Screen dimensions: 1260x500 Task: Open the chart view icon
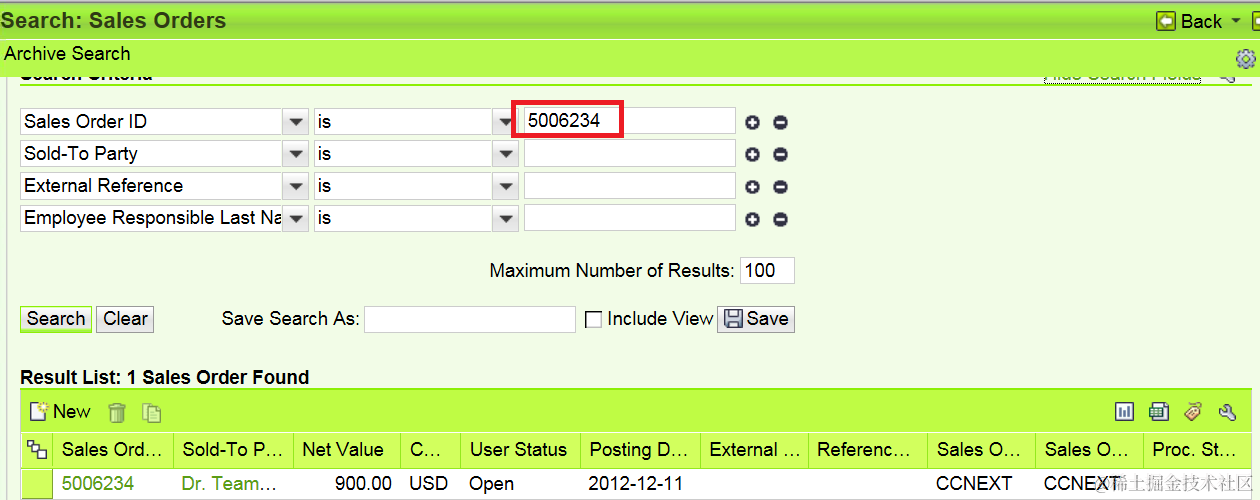(1125, 412)
